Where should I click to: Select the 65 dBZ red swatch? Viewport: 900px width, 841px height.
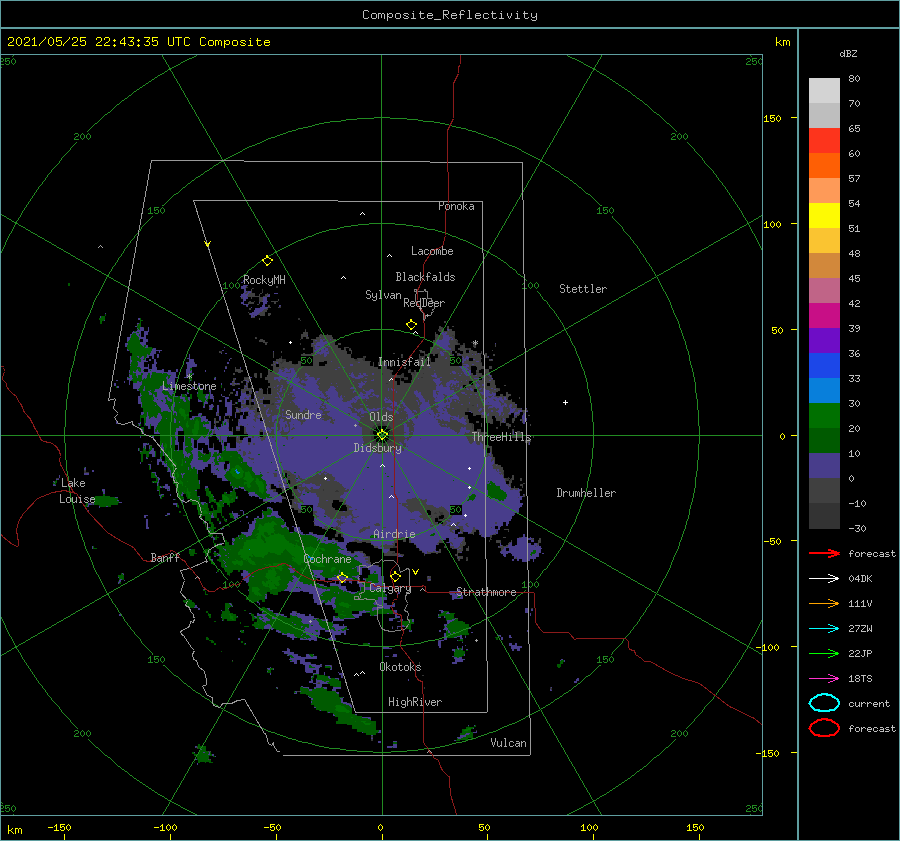tap(824, 140)
